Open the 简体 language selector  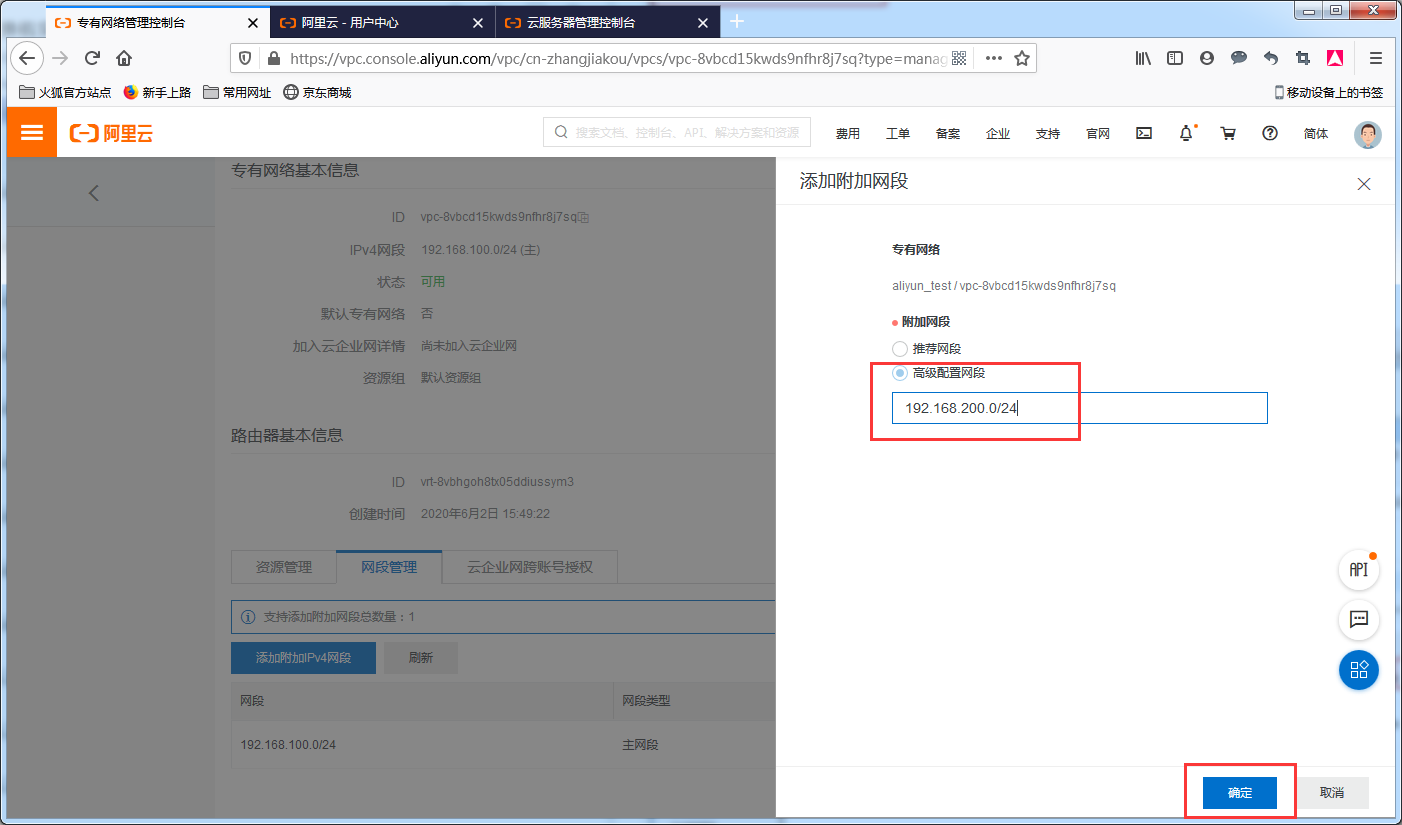tap(1315, 133)
